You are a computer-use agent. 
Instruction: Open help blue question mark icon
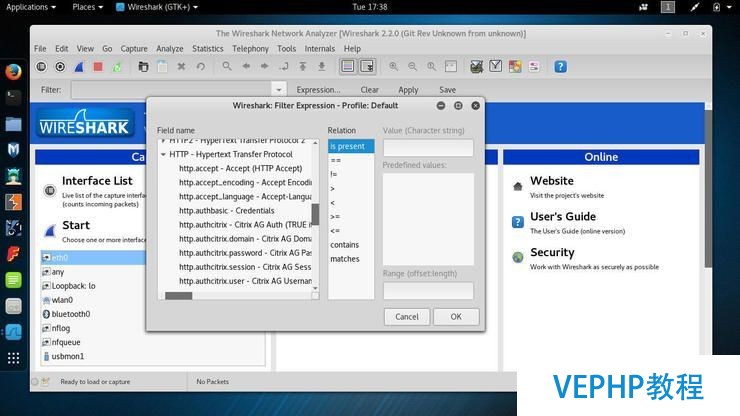pyautogui.click(x=560, y=67)
